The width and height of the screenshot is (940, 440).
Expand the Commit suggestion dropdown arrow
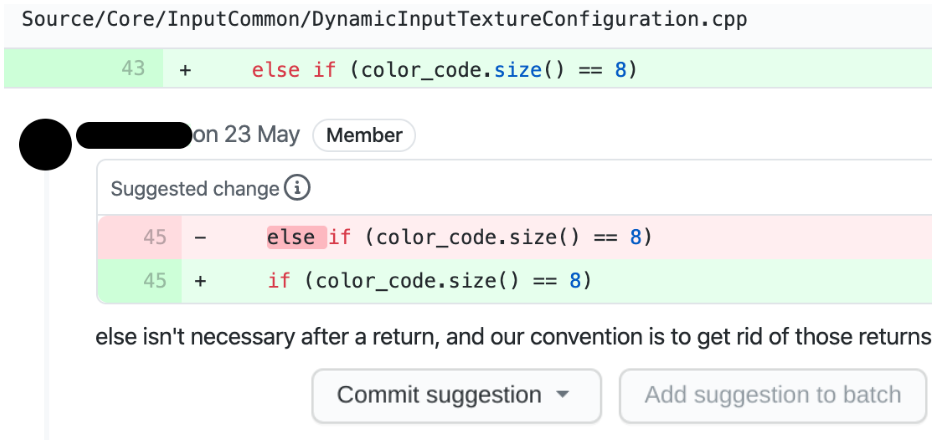point(563,395)
